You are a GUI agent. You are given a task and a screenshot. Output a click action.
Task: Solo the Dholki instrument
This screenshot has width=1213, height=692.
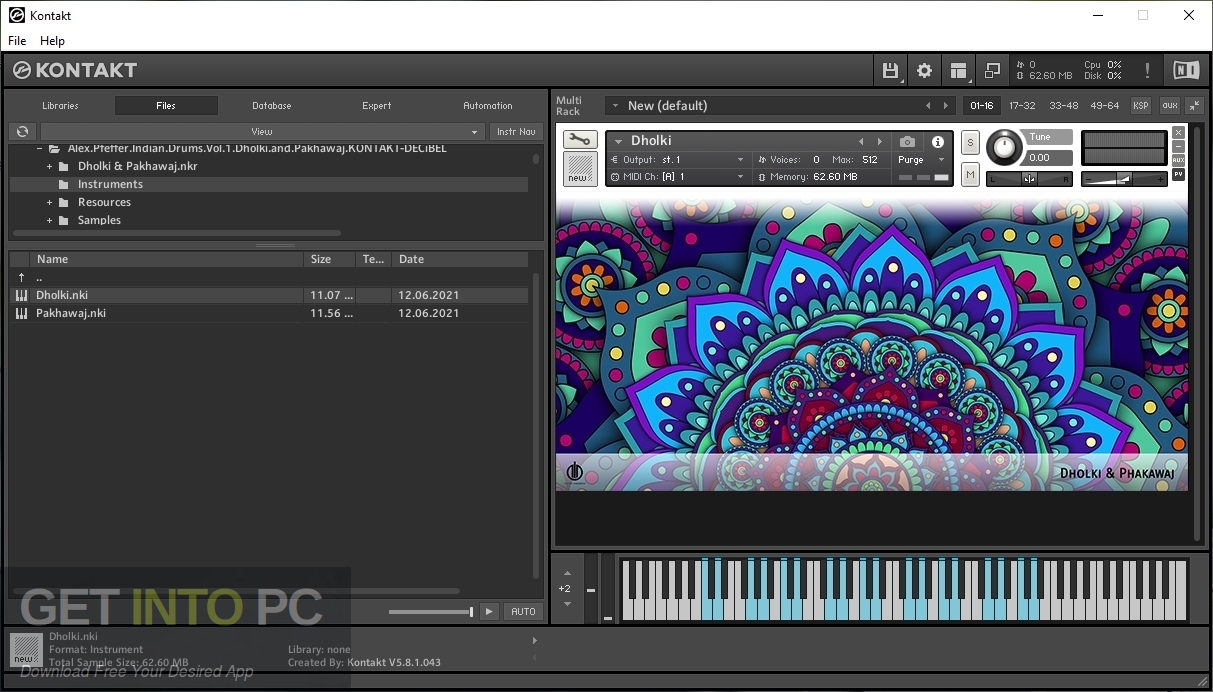point(970,143)
